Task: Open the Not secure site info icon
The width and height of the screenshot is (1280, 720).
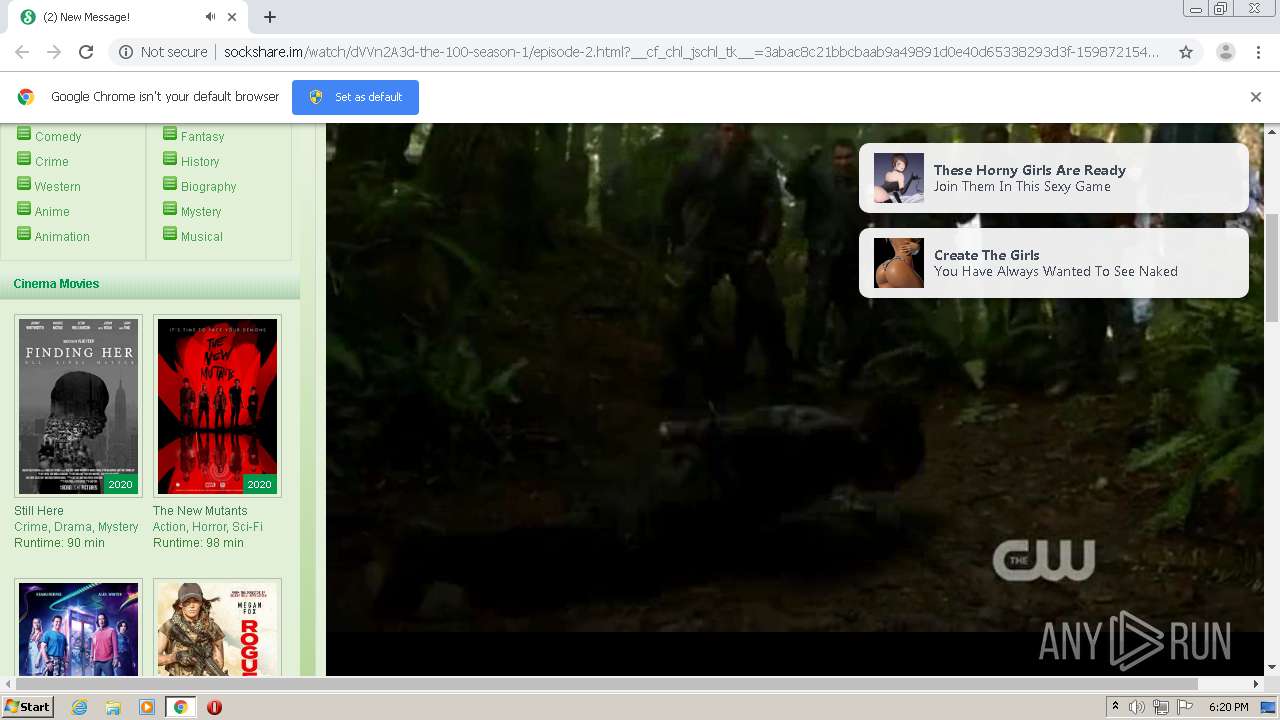Action: click(126, 52)
